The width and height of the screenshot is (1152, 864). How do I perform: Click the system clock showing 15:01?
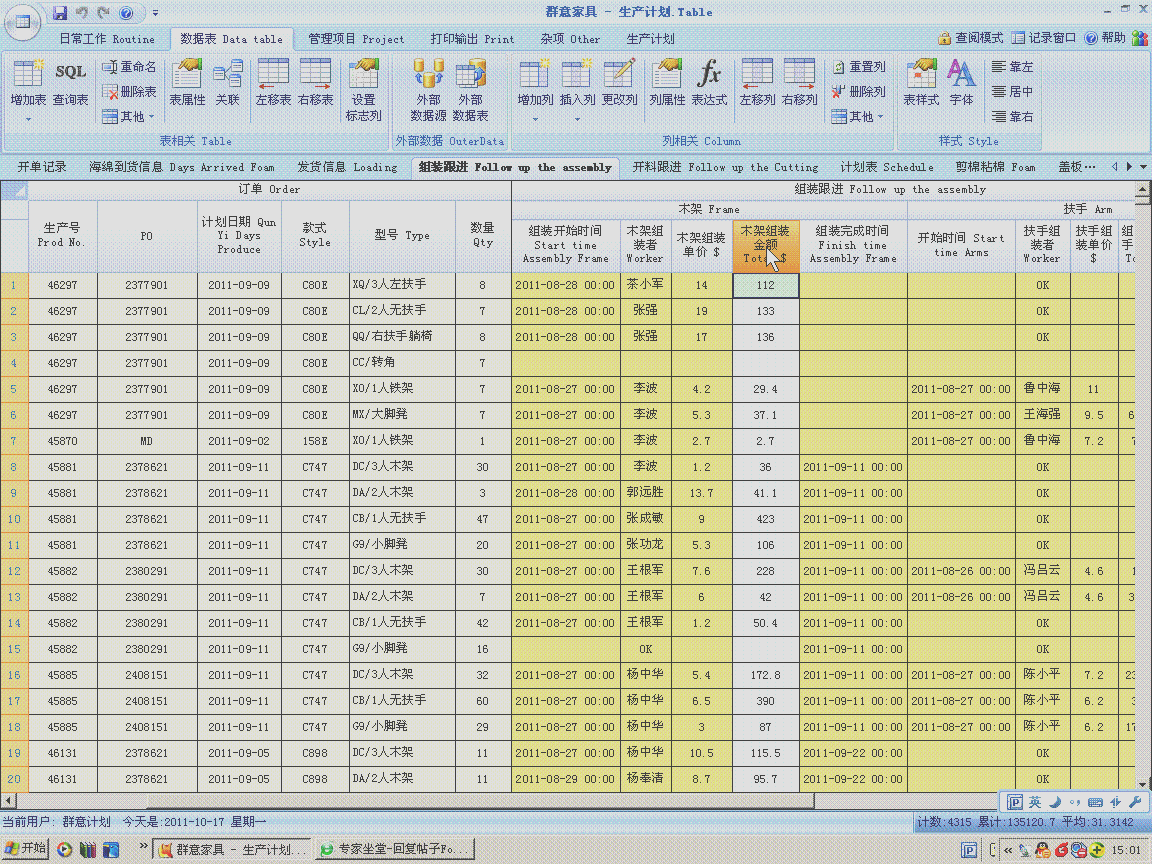point(1126,850)
